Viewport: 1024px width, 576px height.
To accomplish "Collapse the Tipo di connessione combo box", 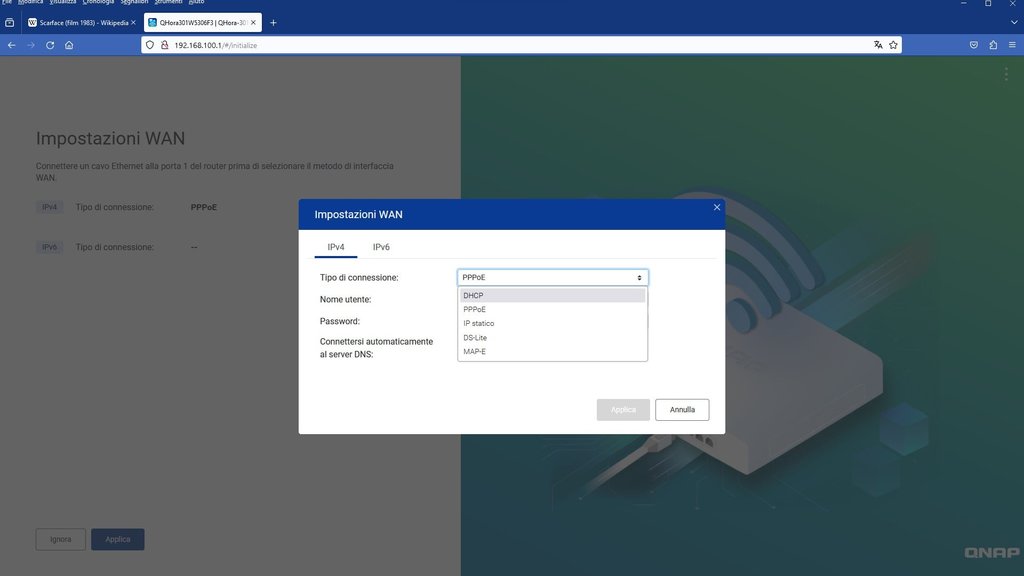I will point(552,278).
